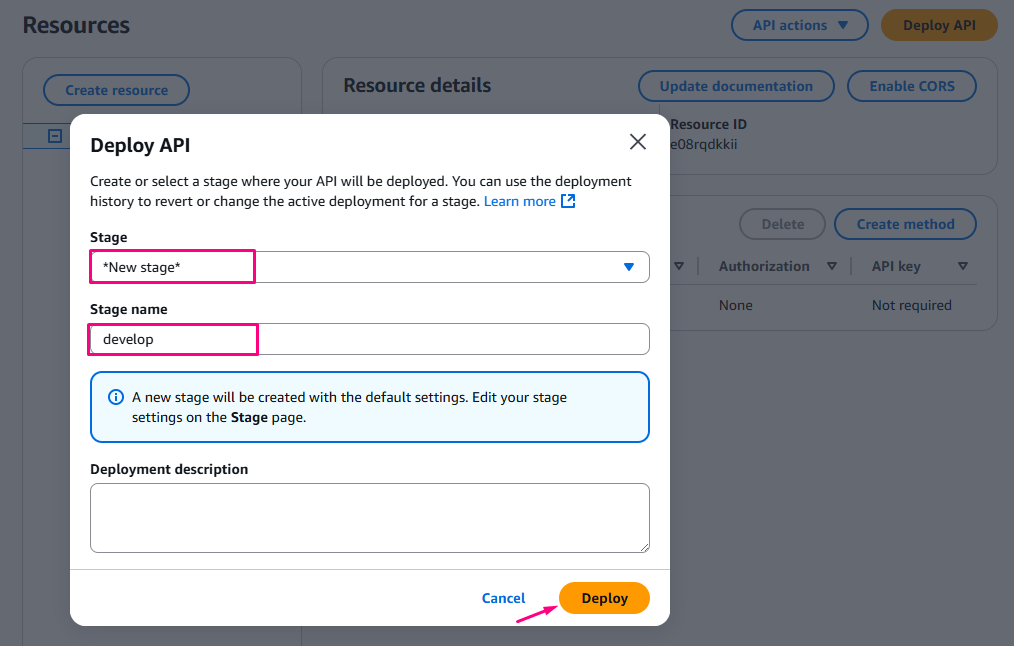Click the info icon in the notice box
This screenshot has width=1014, height=646.
[x=115, y=397]
